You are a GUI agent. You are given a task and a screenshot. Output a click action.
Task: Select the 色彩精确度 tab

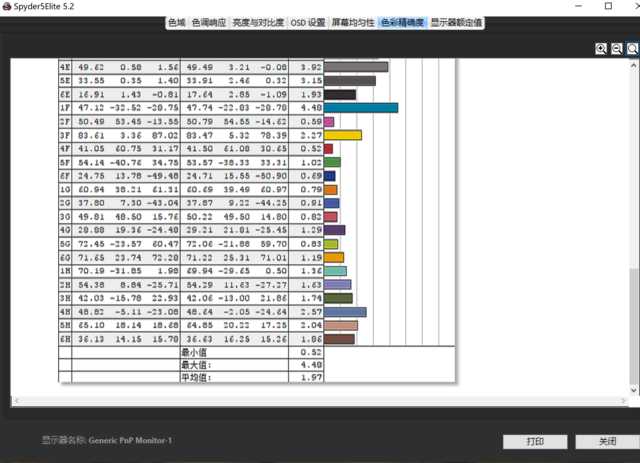pyautogui.click(x=402, y=23)
